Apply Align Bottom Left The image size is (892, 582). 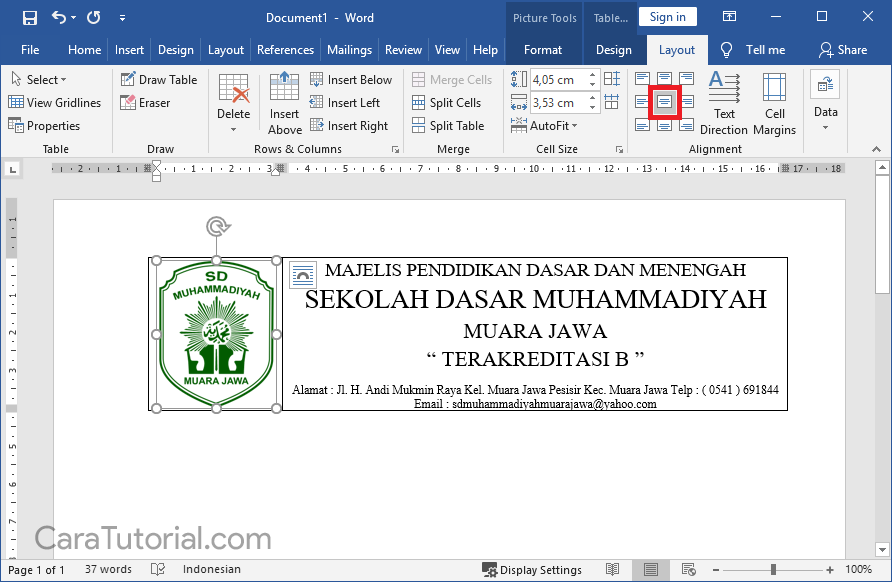click(642, 125)
